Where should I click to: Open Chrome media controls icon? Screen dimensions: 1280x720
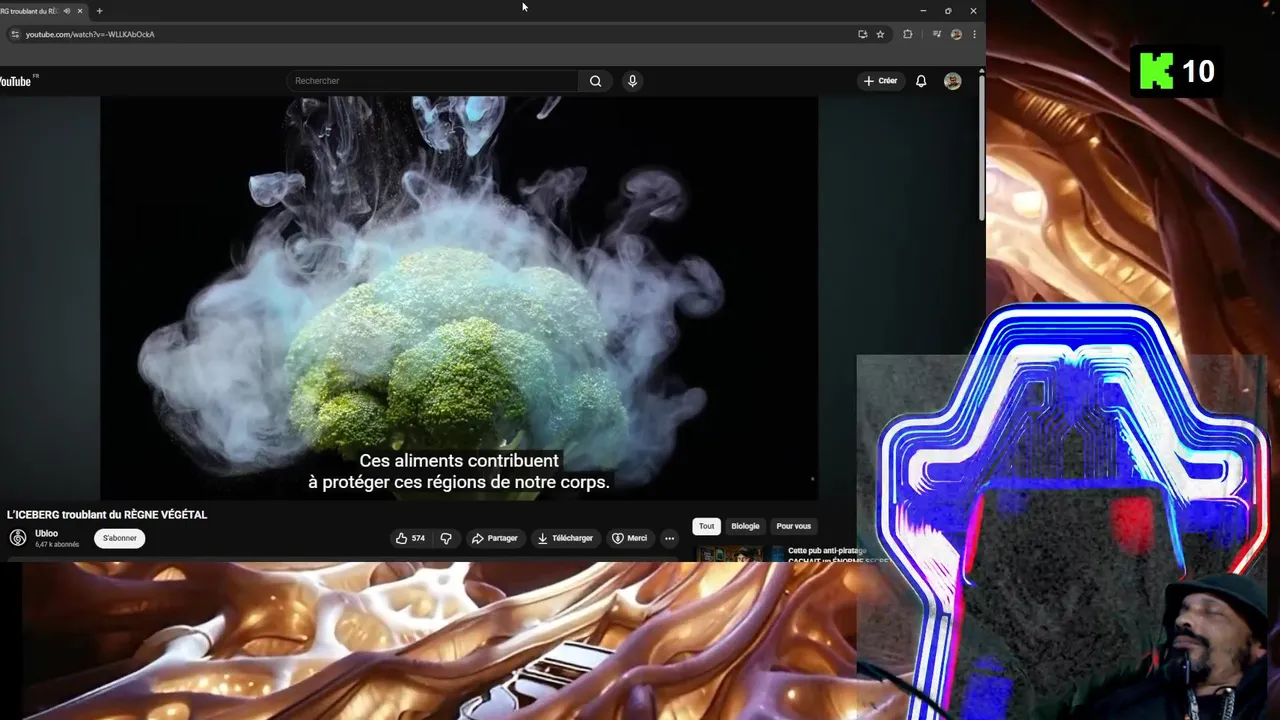click(x=937, y=34)
